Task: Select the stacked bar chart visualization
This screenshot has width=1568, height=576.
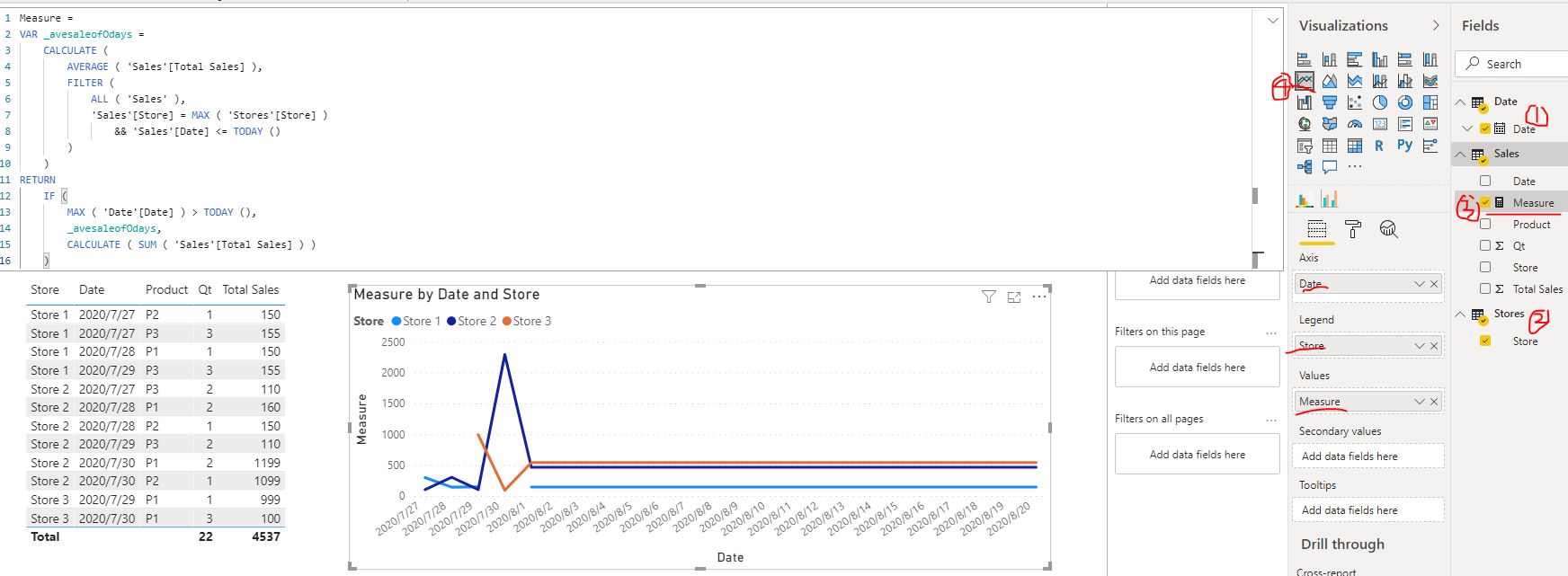Action: click(1305, 59)
